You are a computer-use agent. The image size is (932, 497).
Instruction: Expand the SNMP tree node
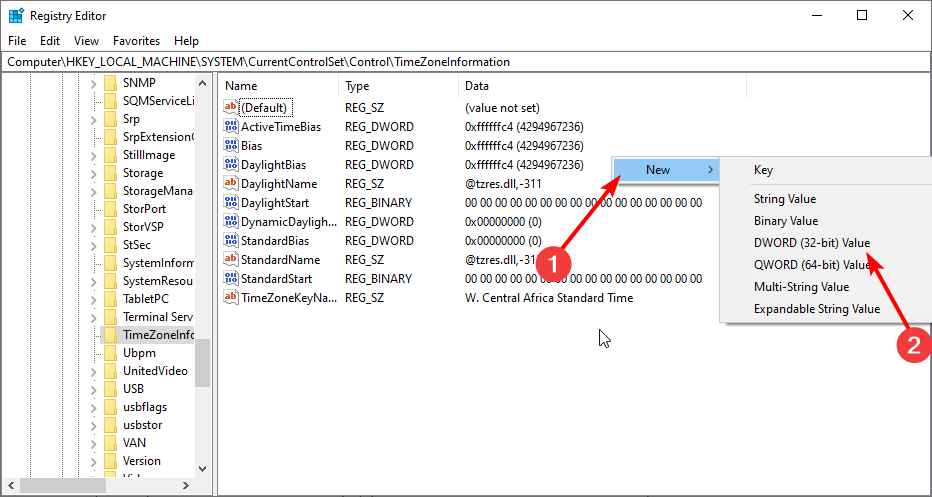click(93, 83)
